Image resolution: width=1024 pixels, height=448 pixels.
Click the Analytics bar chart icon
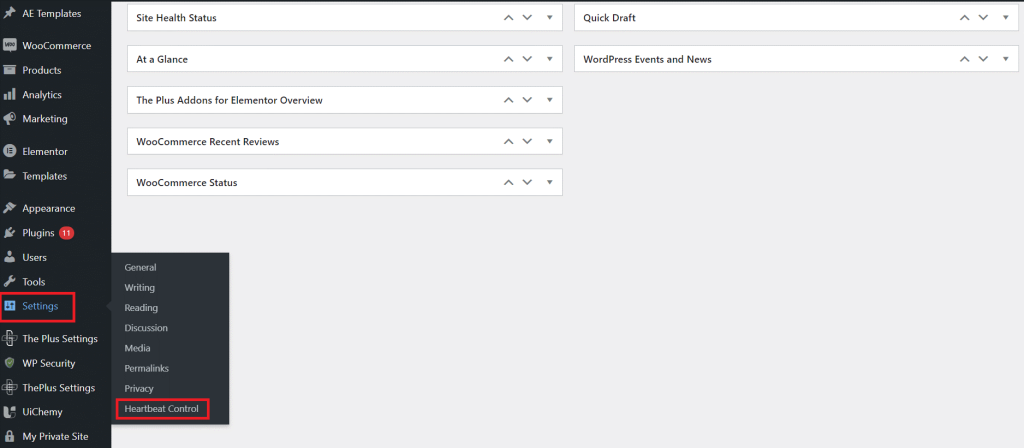pos(9,95)
